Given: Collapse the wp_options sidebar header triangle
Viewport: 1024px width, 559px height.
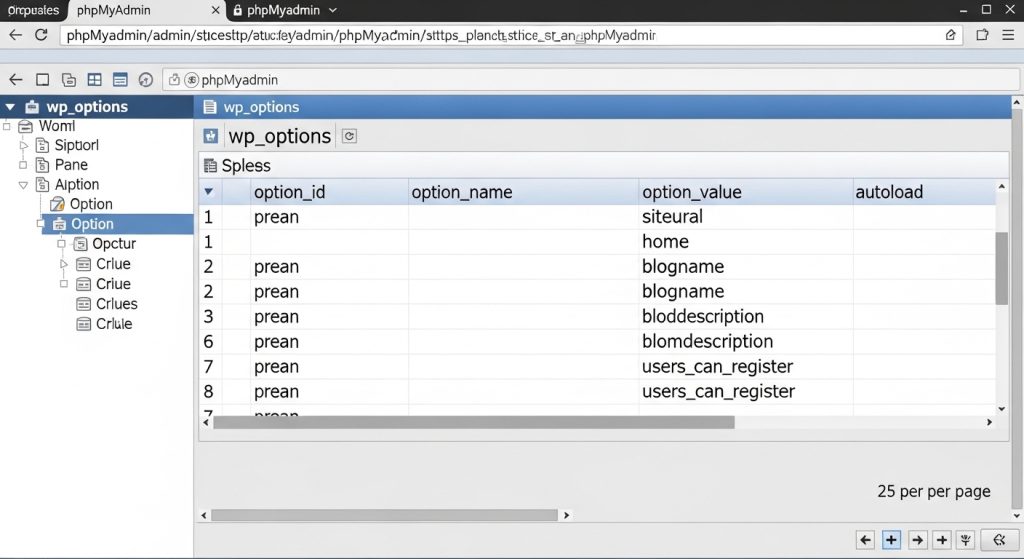Looking at the screenshot, I should 10,106.
